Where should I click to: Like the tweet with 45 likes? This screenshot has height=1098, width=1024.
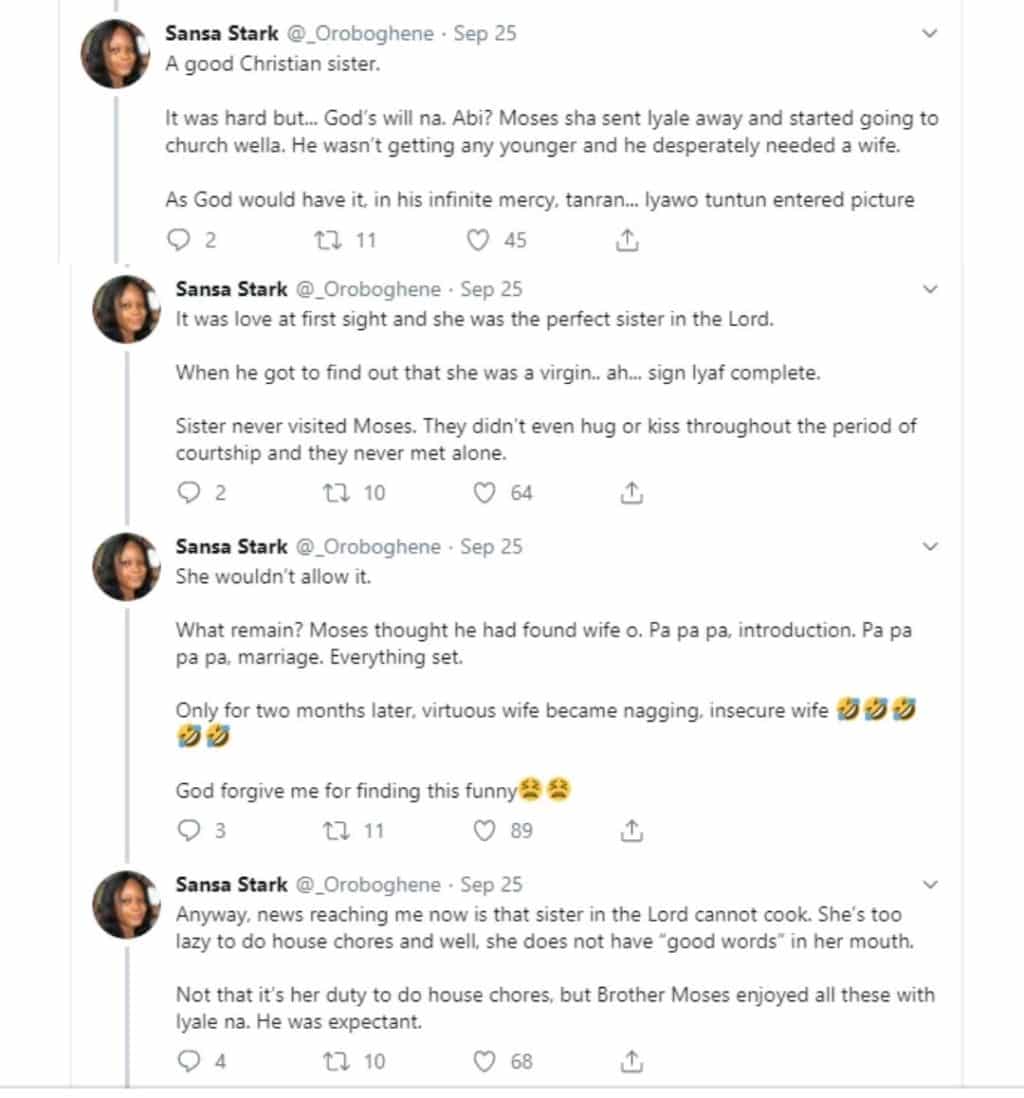point(480,240)
